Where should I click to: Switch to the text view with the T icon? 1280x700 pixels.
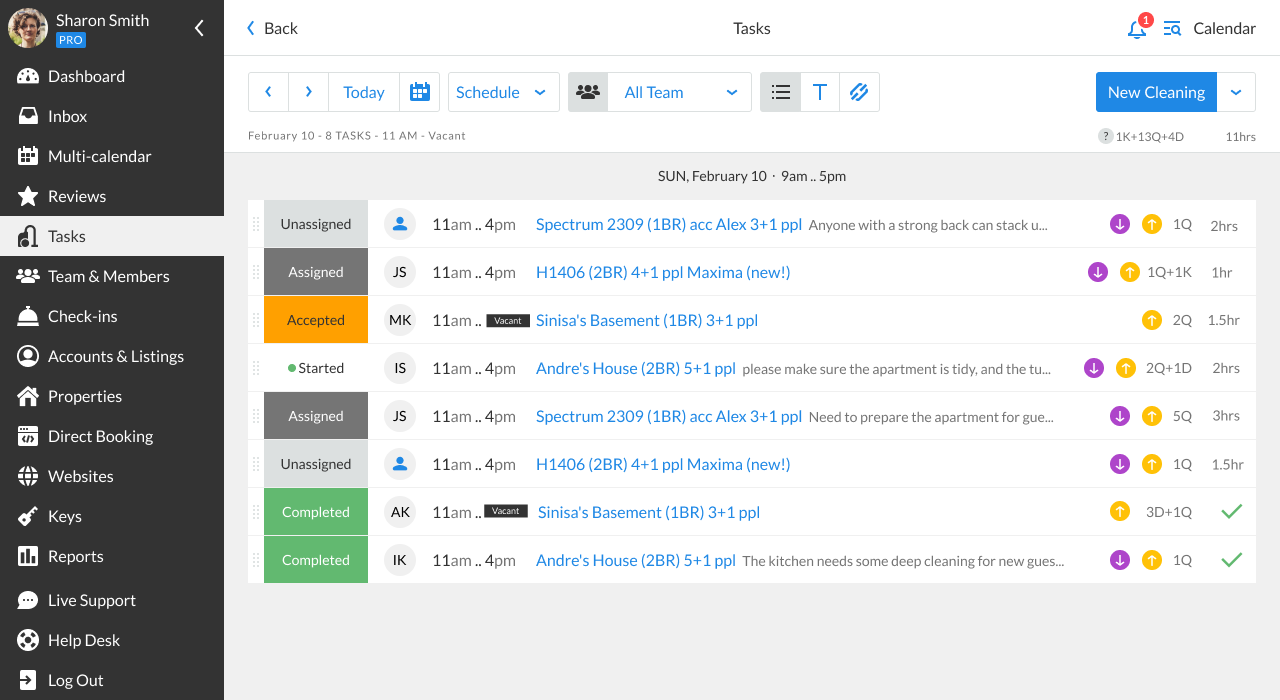[x=820, y=91]
